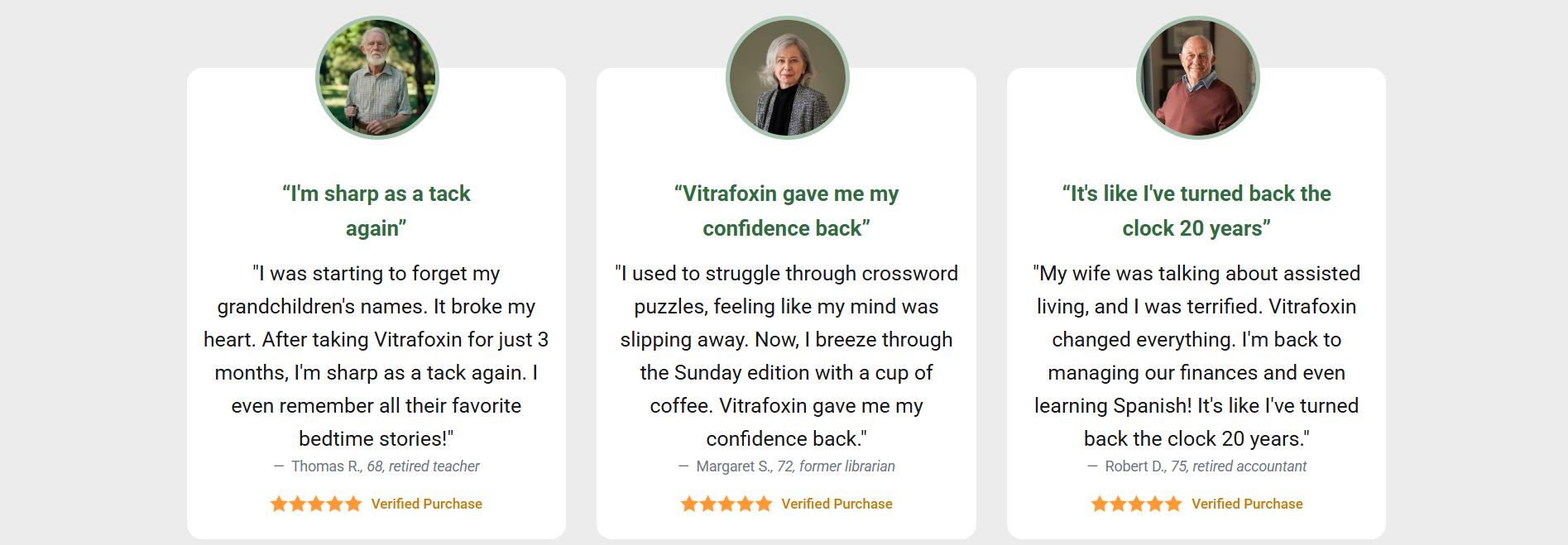Click the Margaret S., 72, former librarian attribution
This screenshot has width=1568, height=545.
coord(786,466)
